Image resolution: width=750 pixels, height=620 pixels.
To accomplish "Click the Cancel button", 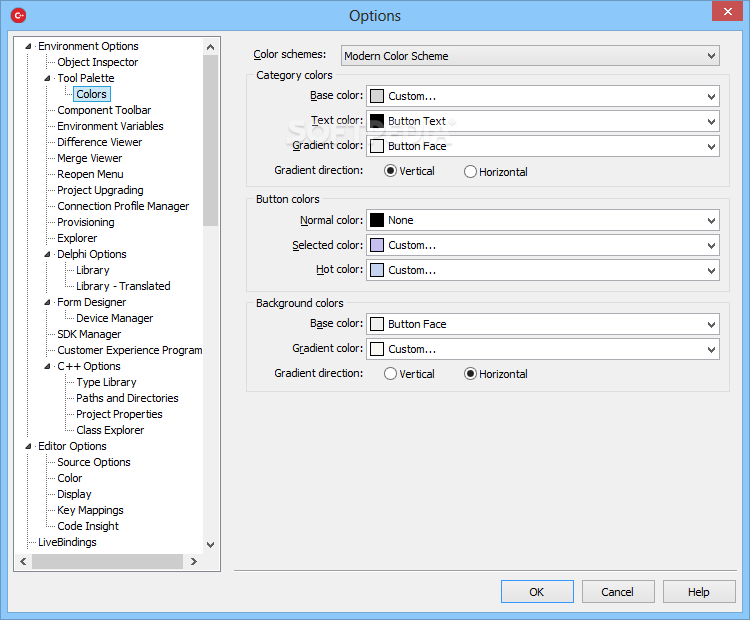I will tap(618, 592).
